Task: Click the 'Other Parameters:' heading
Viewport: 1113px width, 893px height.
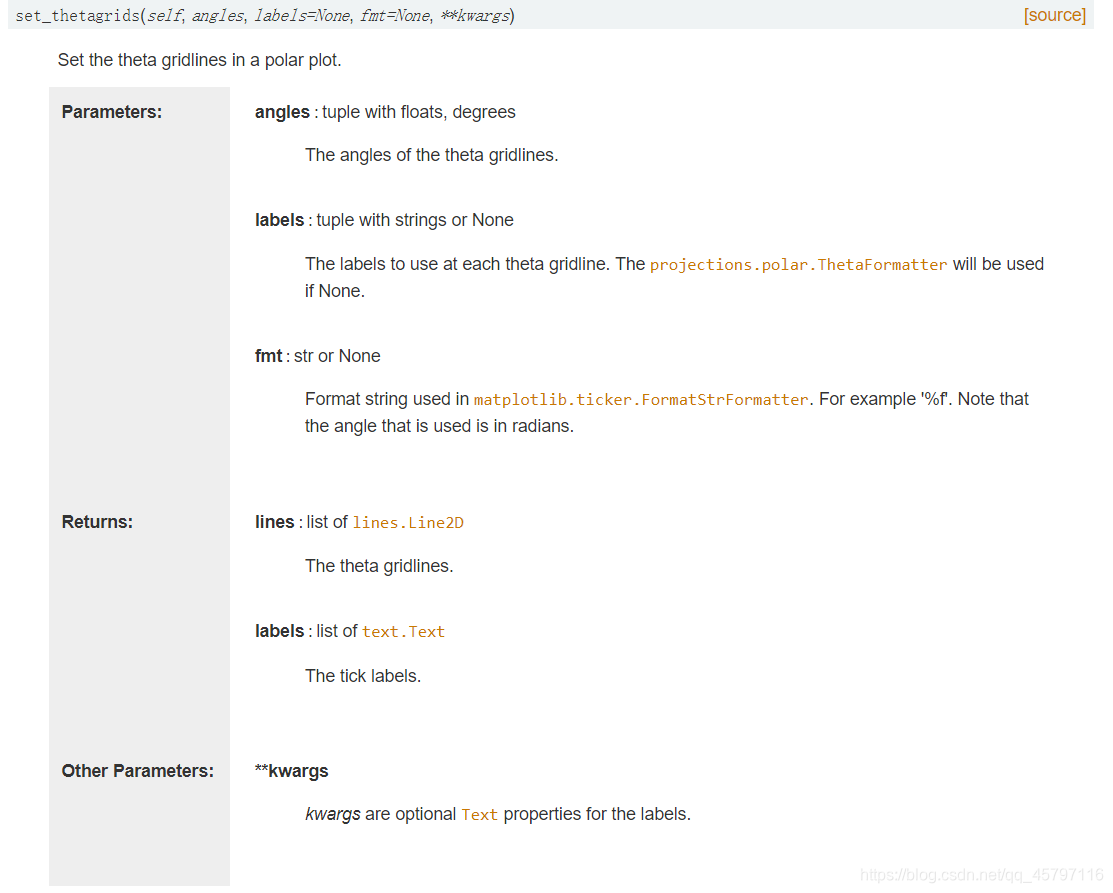Action: [x=138, y=771]
